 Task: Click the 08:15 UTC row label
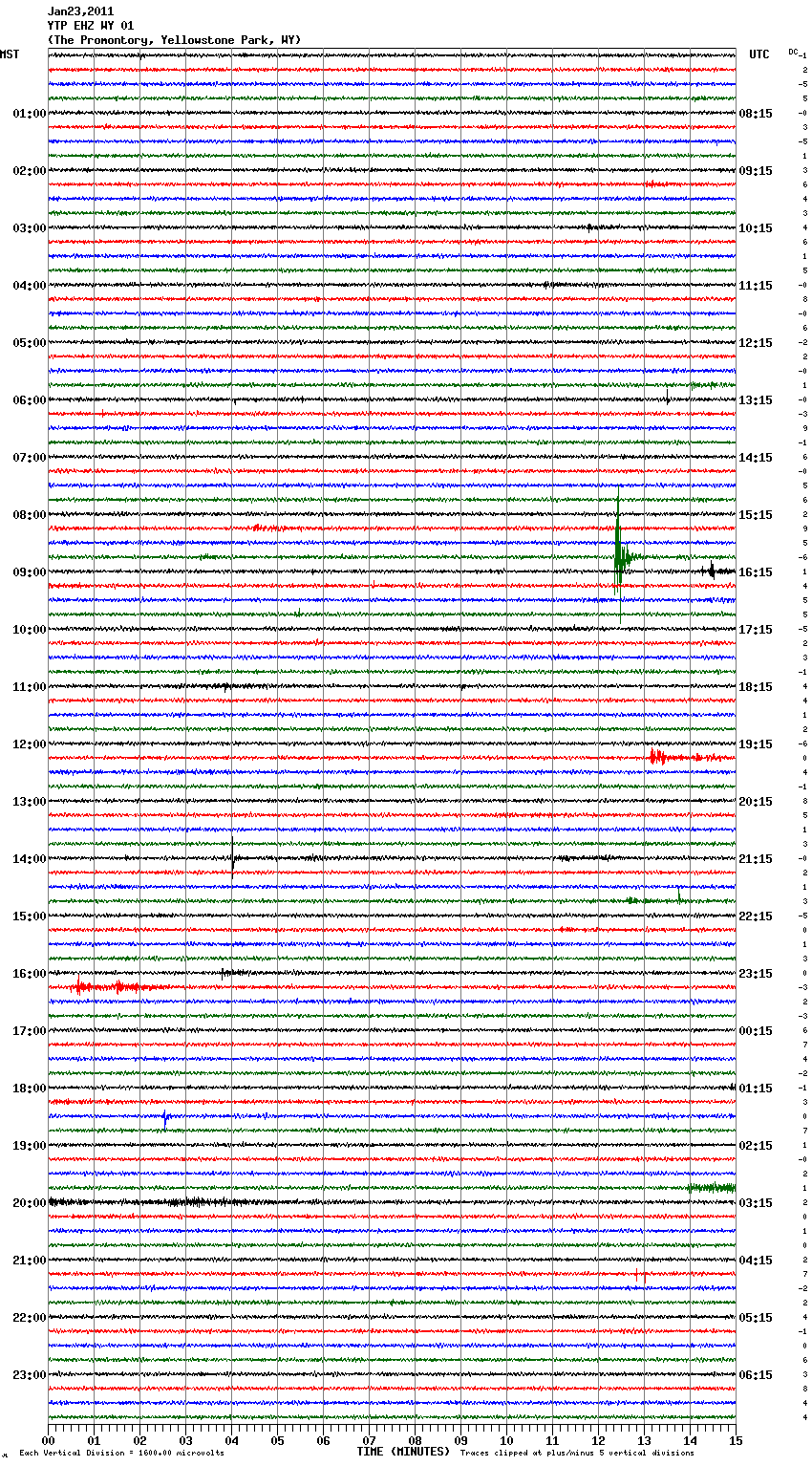click(756, 114)
